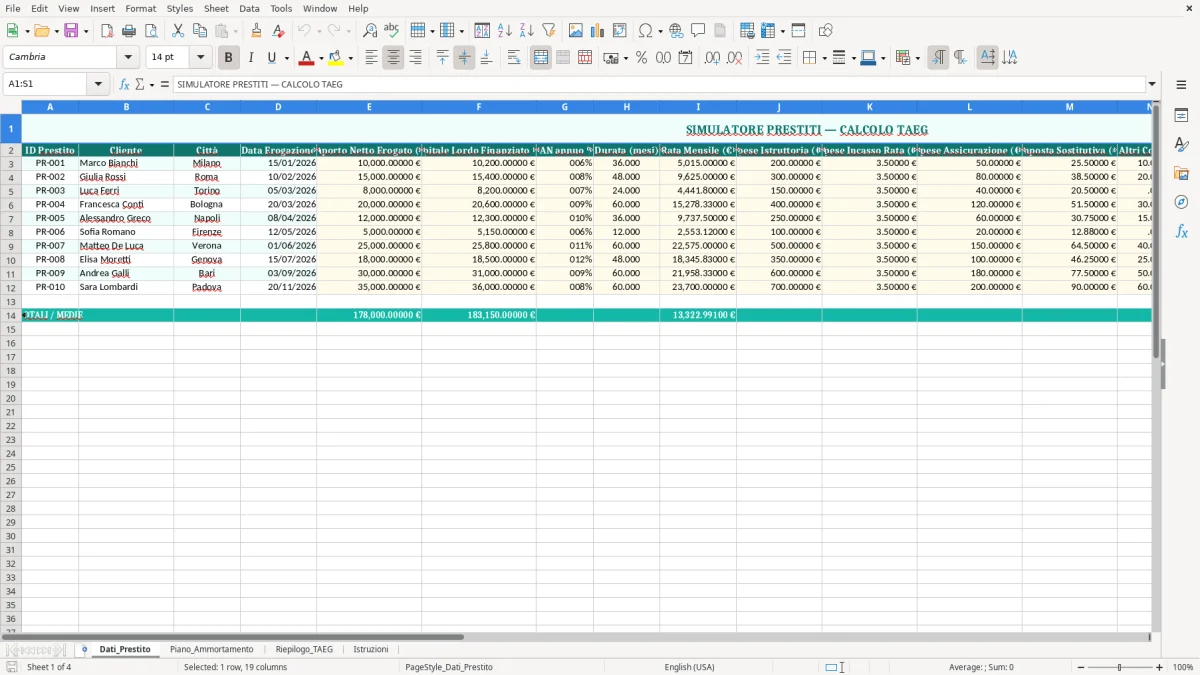Screen dimensions: 1200x675
Task: Open the Function Wizard fx icon
Action: pos(124,85)
